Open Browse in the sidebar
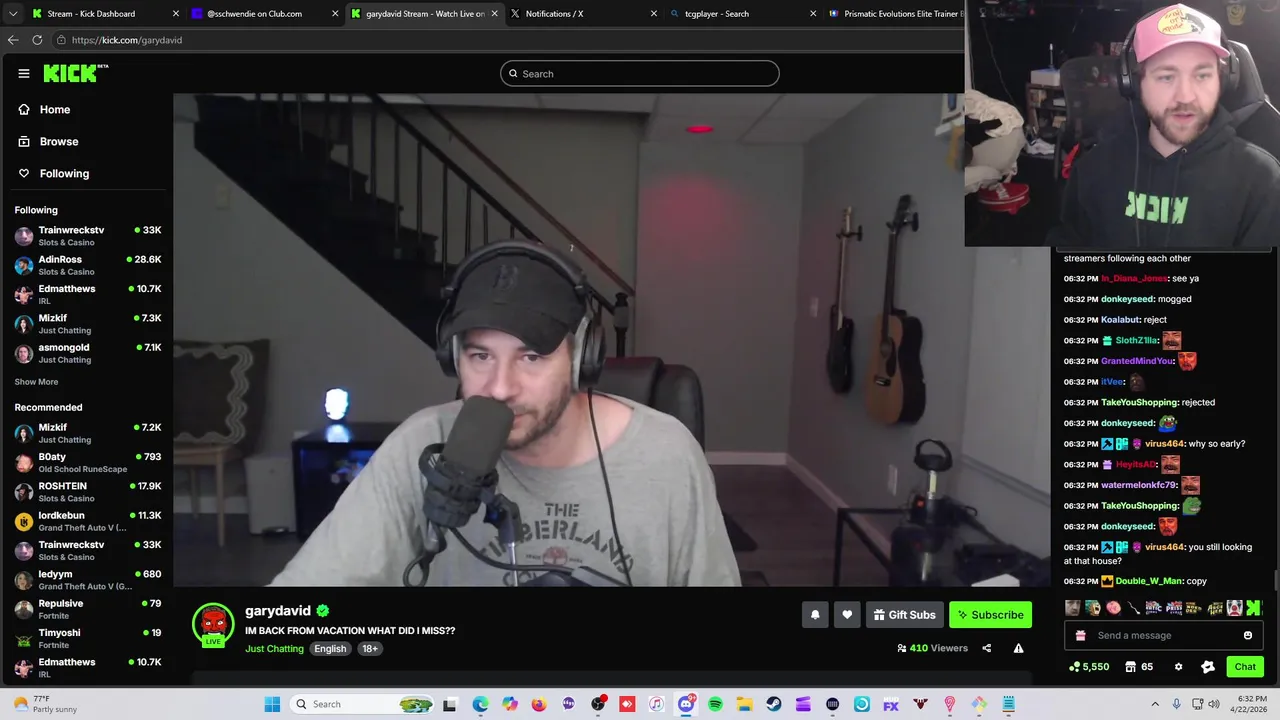The height and width of the screenshot is (720, 1280). tap(58, 141)
